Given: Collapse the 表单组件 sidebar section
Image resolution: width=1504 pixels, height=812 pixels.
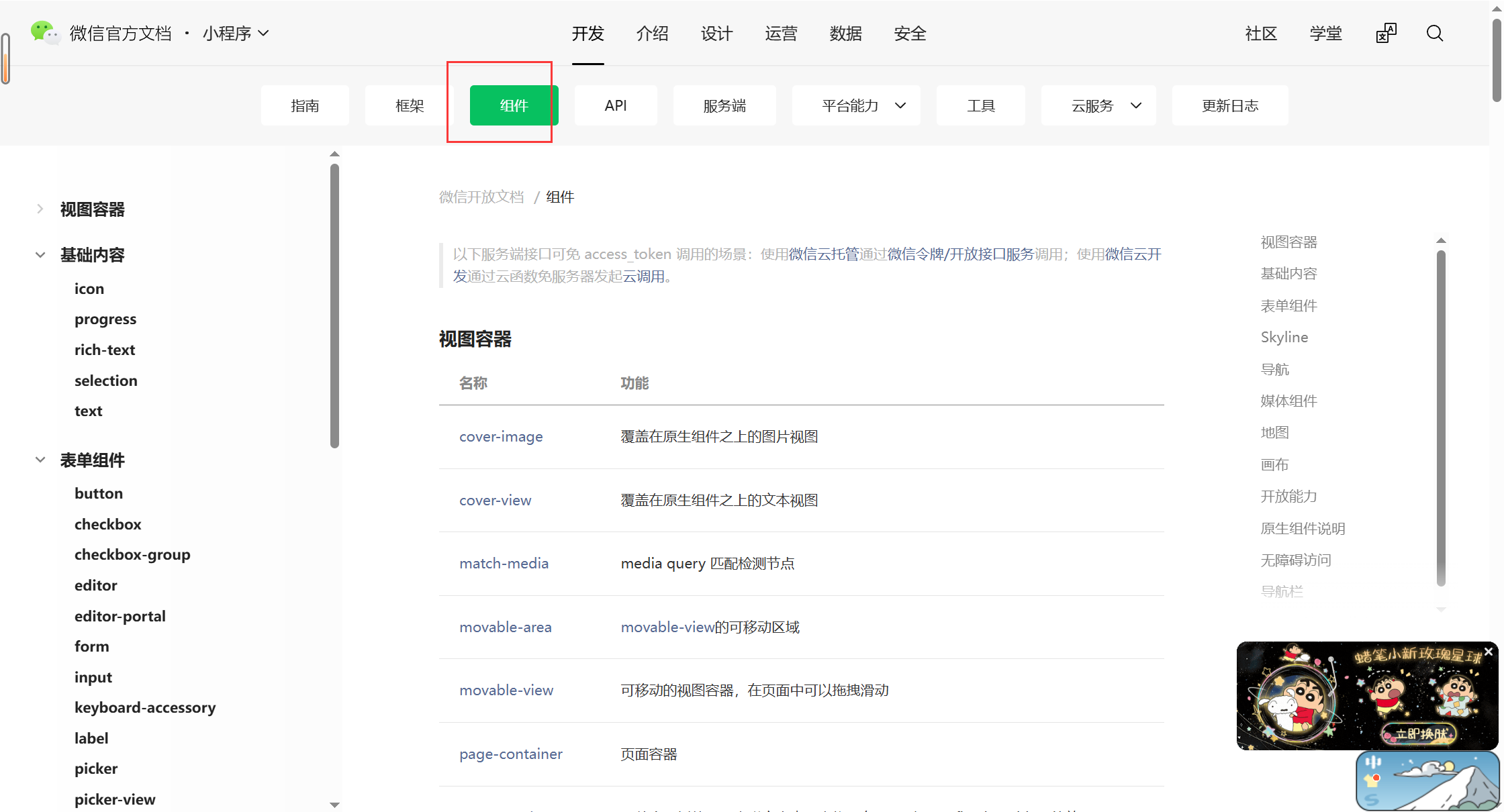Looking at the screenshot, I should [x=40, y=460].
